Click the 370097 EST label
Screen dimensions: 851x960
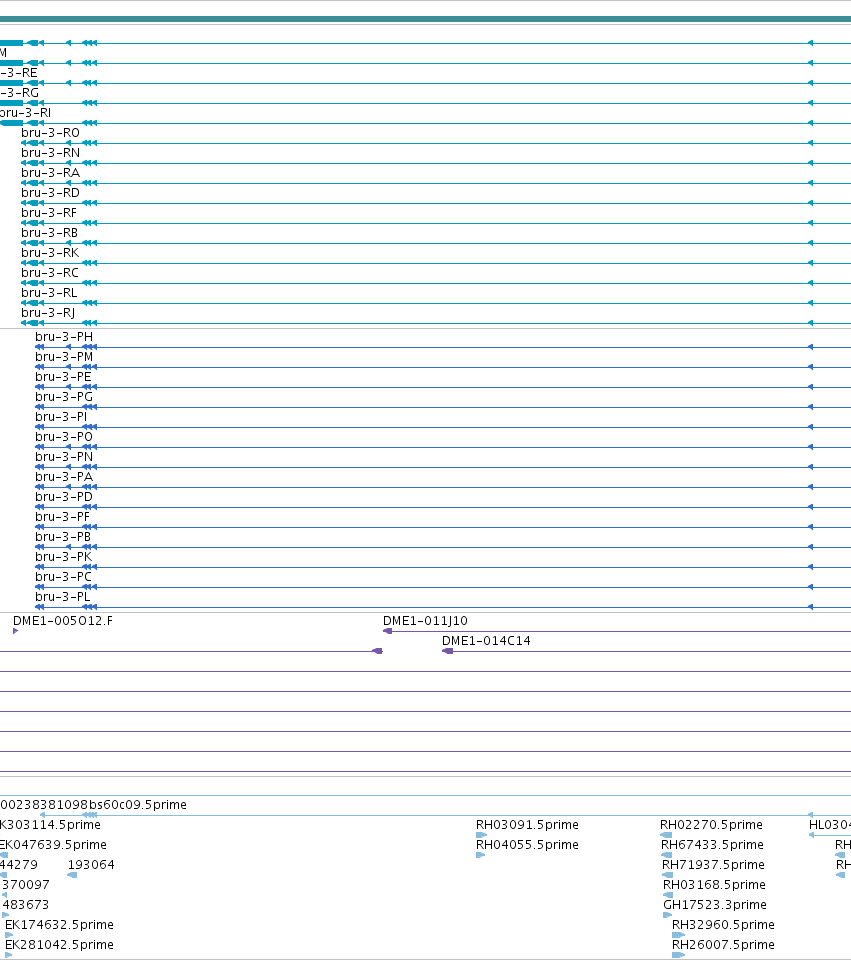coord(26,885)
